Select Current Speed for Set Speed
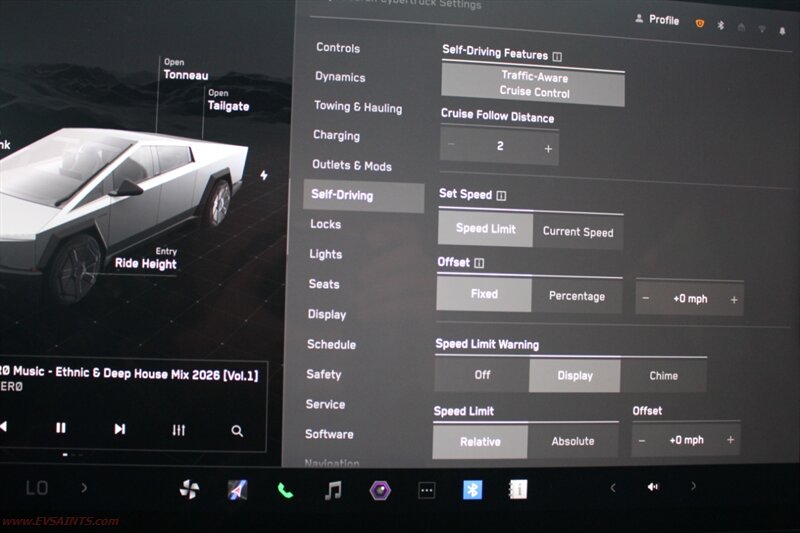This screenshot has width=800, height=533. [578, 231]
